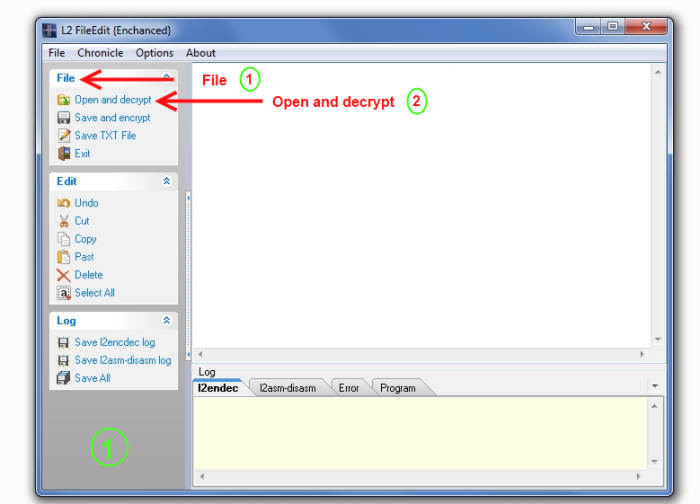Click the Select All link
This screenshot has height=504, width=700.
95,293
